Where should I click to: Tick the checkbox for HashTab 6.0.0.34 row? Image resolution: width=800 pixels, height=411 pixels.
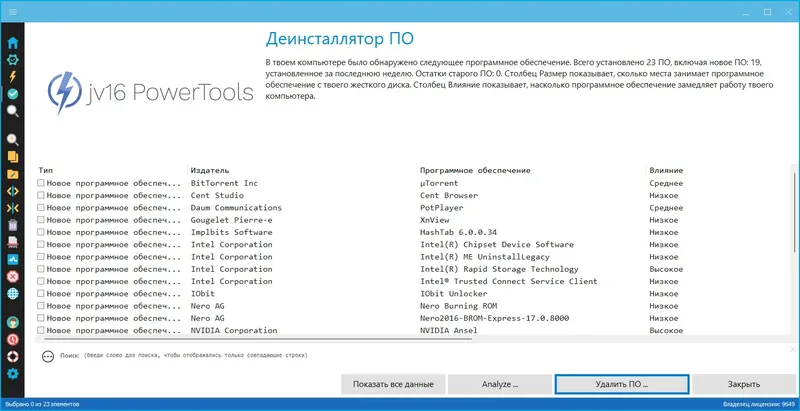[x=41, y=232]
